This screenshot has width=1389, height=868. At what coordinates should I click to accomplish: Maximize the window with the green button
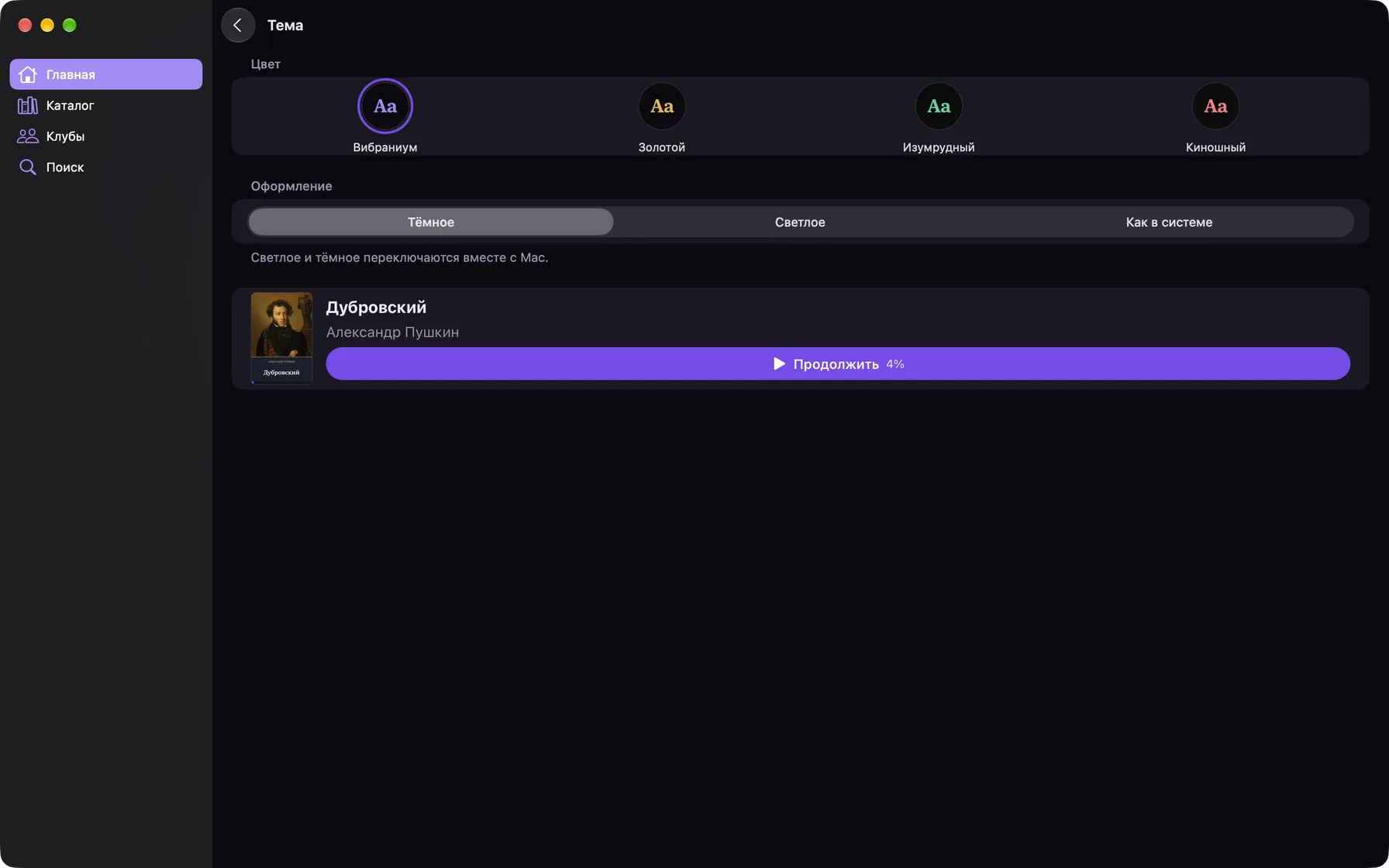coord(70,26)
